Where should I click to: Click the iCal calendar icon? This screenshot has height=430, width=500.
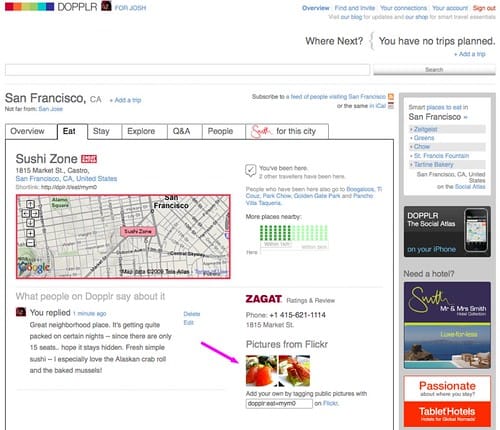click(391, 106)
